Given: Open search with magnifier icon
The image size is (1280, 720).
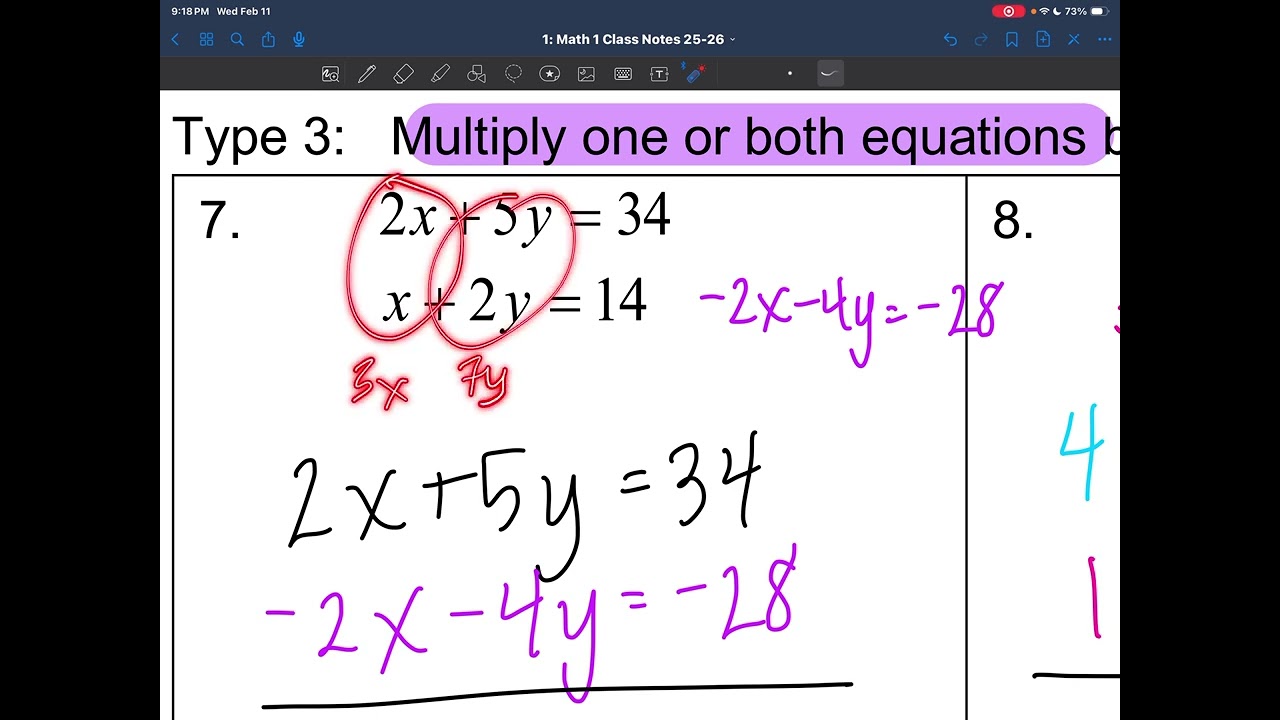Looking at the screenshot, I should (237, 40).
